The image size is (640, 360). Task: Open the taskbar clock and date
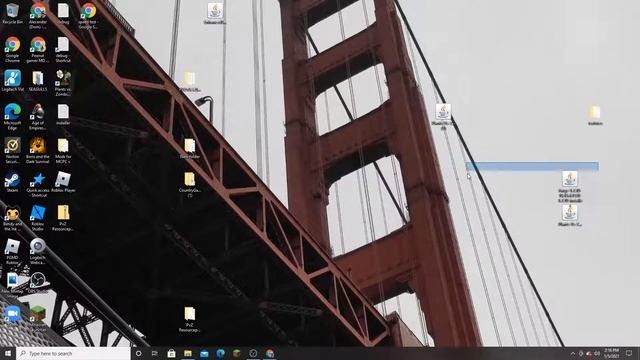point(611,353)
